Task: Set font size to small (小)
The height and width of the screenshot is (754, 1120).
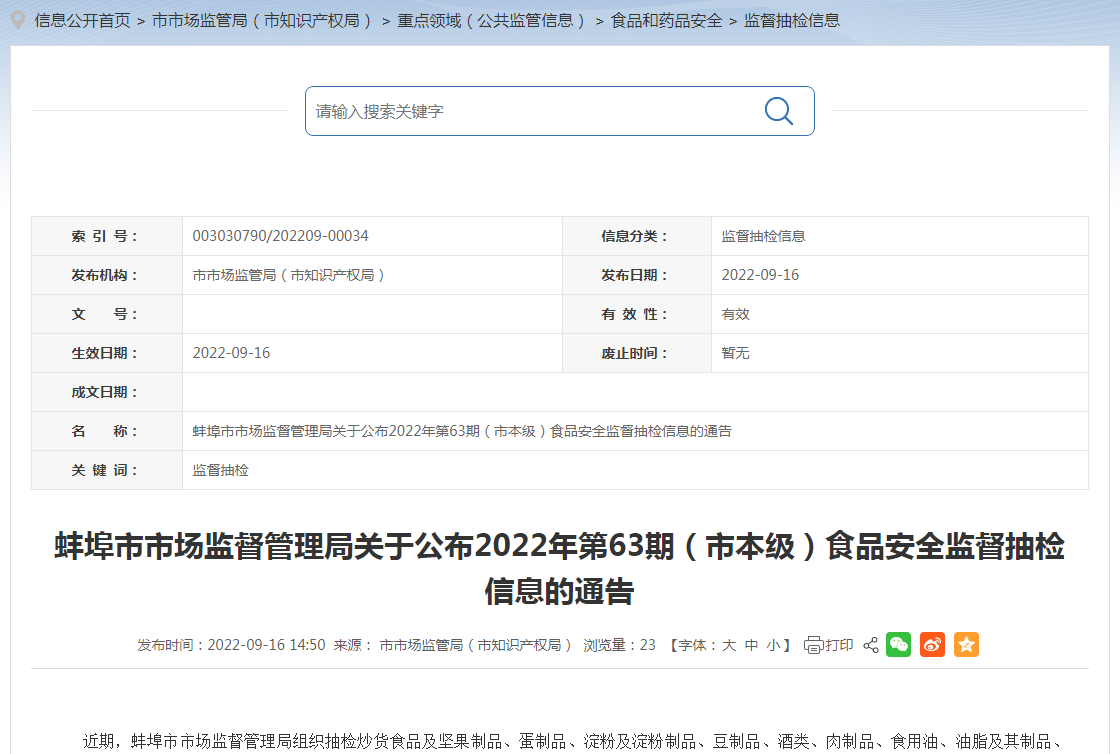Action: pos(773,645)
